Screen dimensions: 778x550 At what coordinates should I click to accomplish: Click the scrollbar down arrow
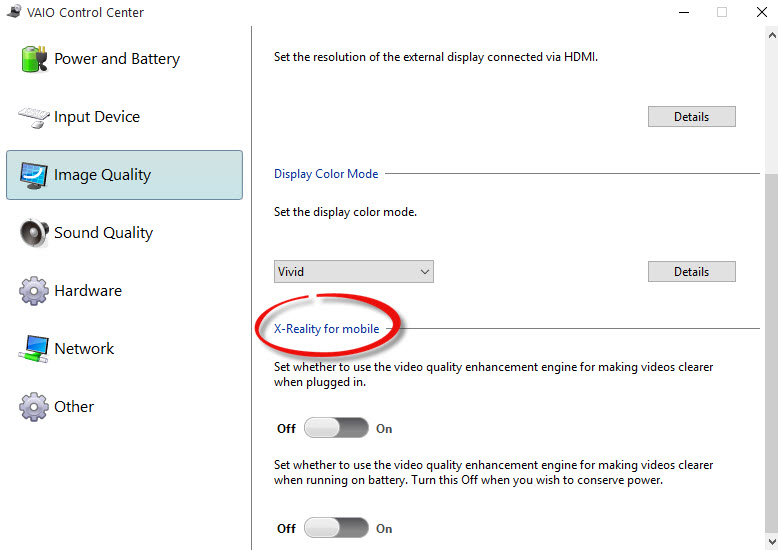pyautogui.click(x=772, y=541)
